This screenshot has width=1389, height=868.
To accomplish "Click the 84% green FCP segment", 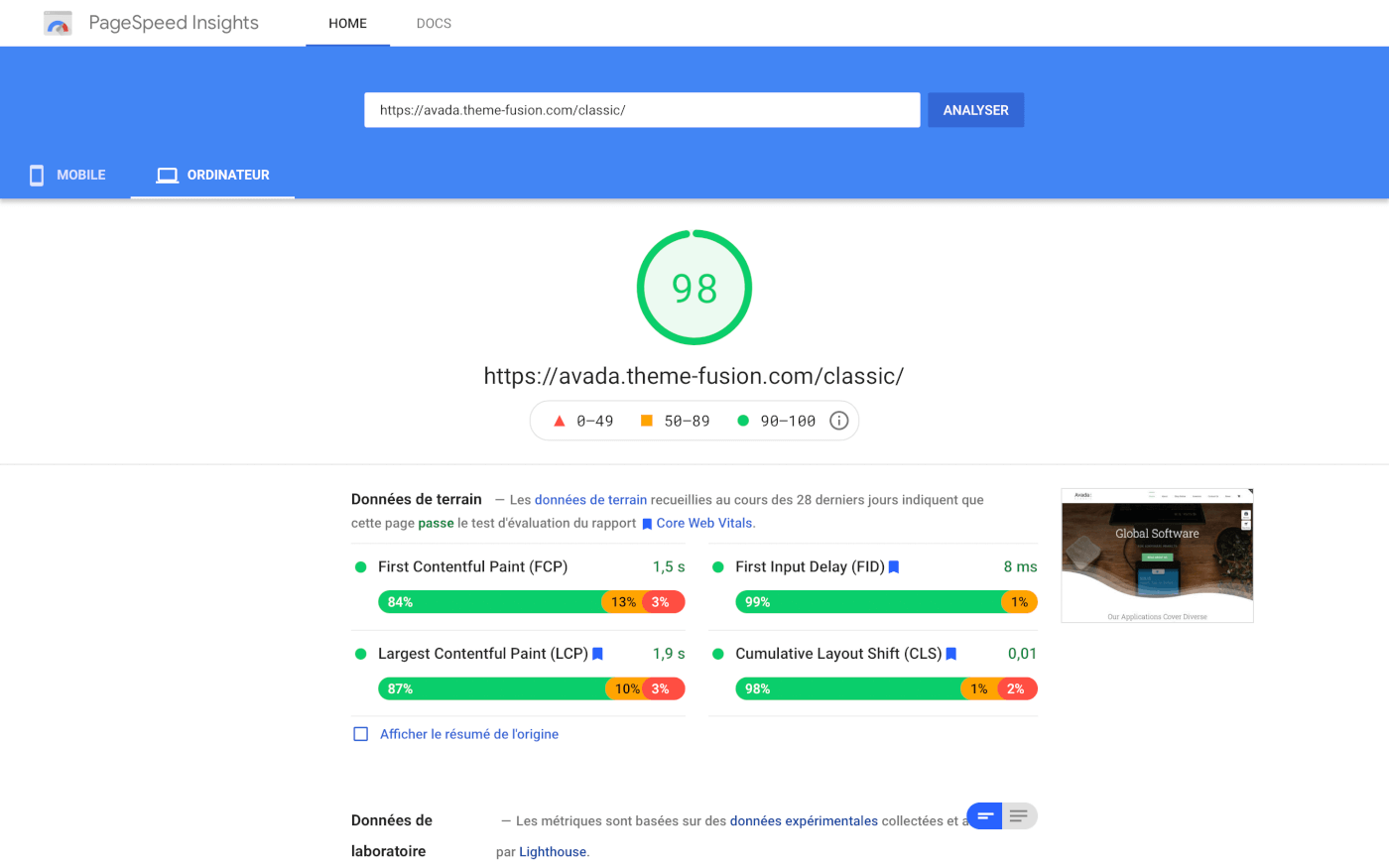I will click(490, 602).
